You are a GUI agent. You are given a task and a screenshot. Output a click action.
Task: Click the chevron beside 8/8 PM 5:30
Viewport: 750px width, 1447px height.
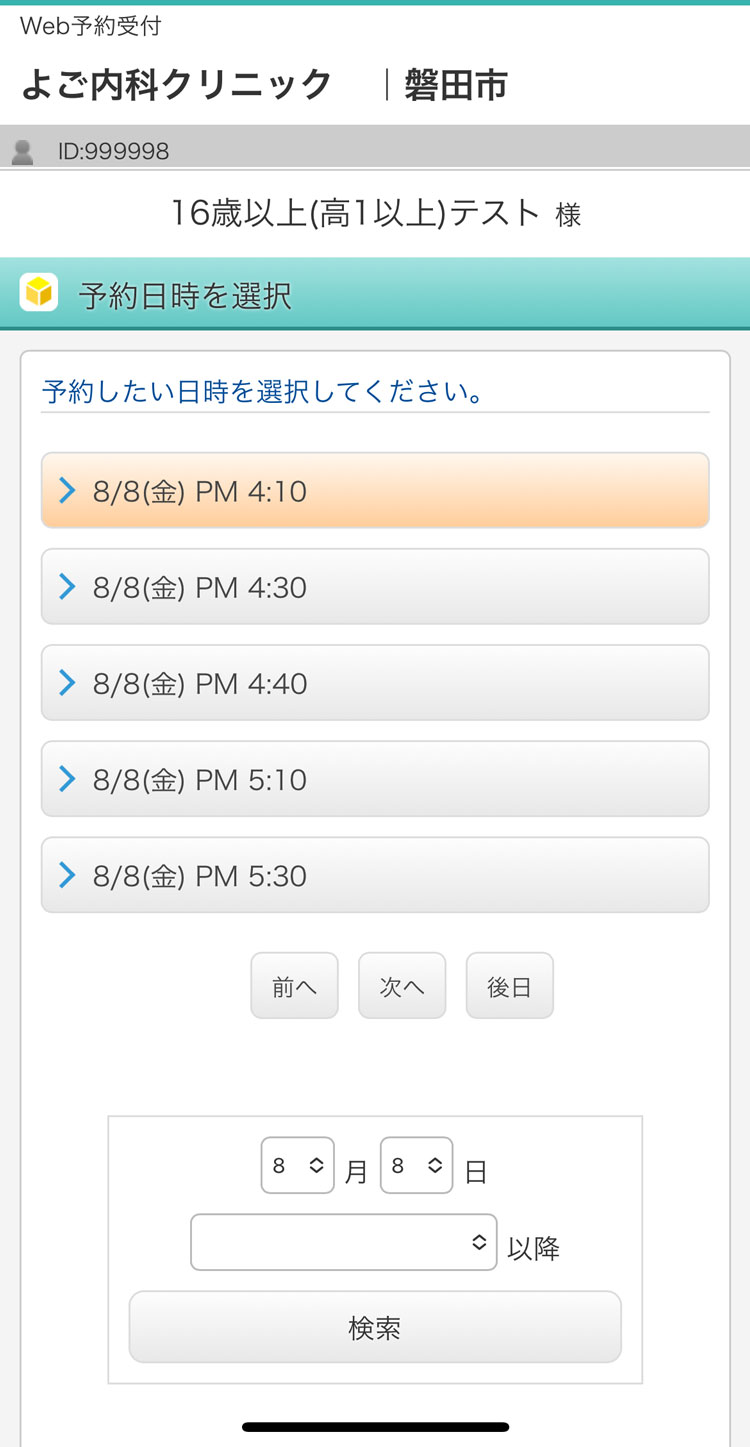click(67, 875)
